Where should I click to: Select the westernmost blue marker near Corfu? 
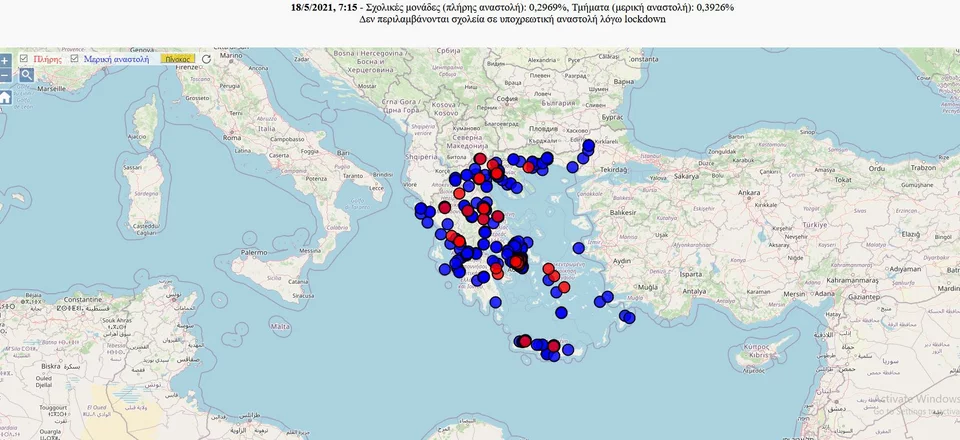coord(421,210)
